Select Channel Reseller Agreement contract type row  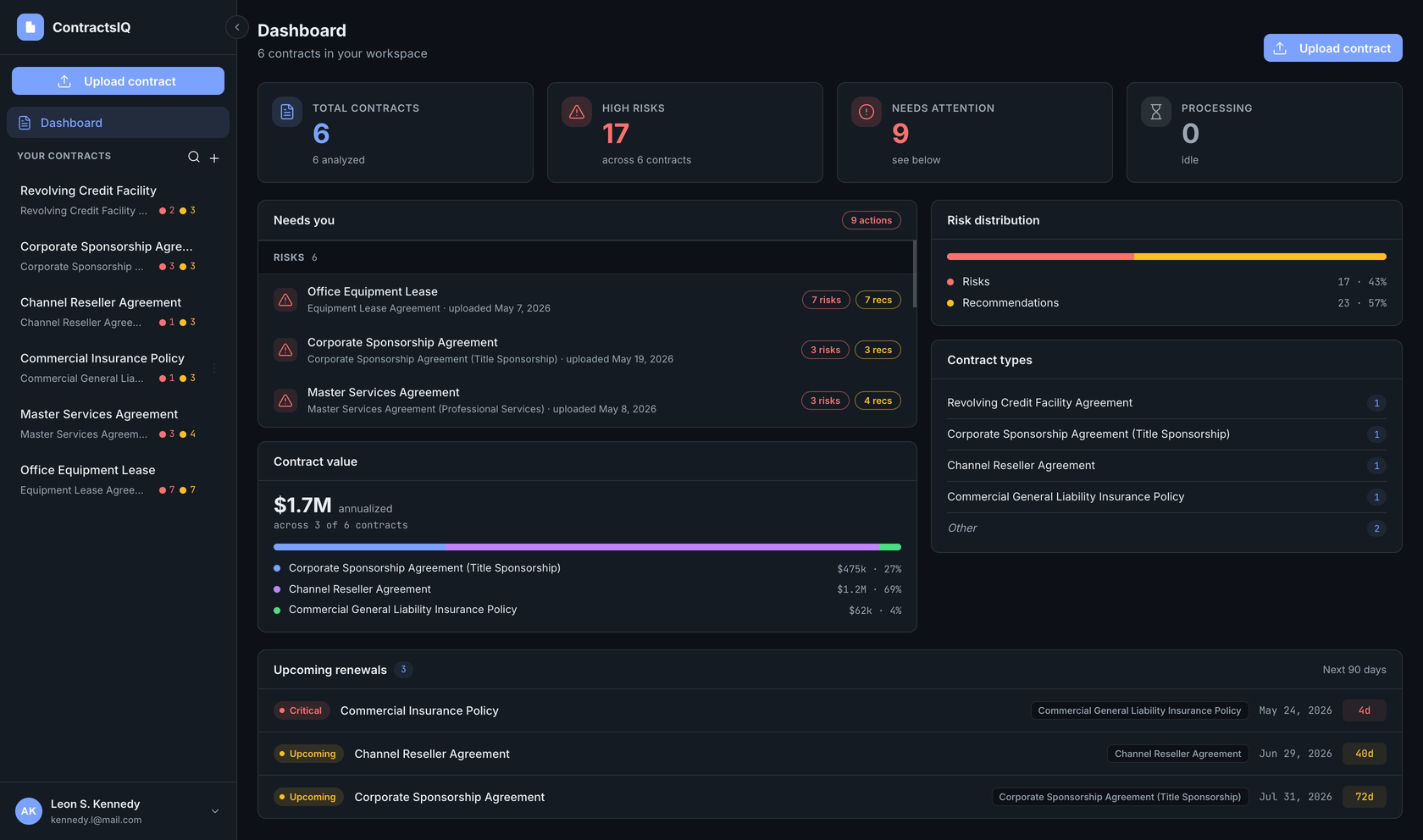pos(1166,466)
